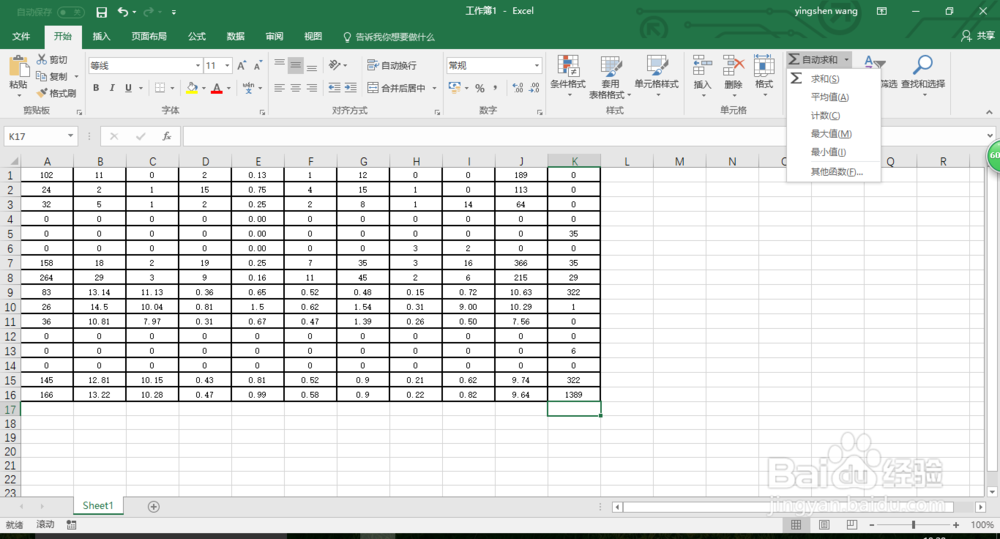Select column K header
Screen dimensions: 1000x539
pos(574,161)
